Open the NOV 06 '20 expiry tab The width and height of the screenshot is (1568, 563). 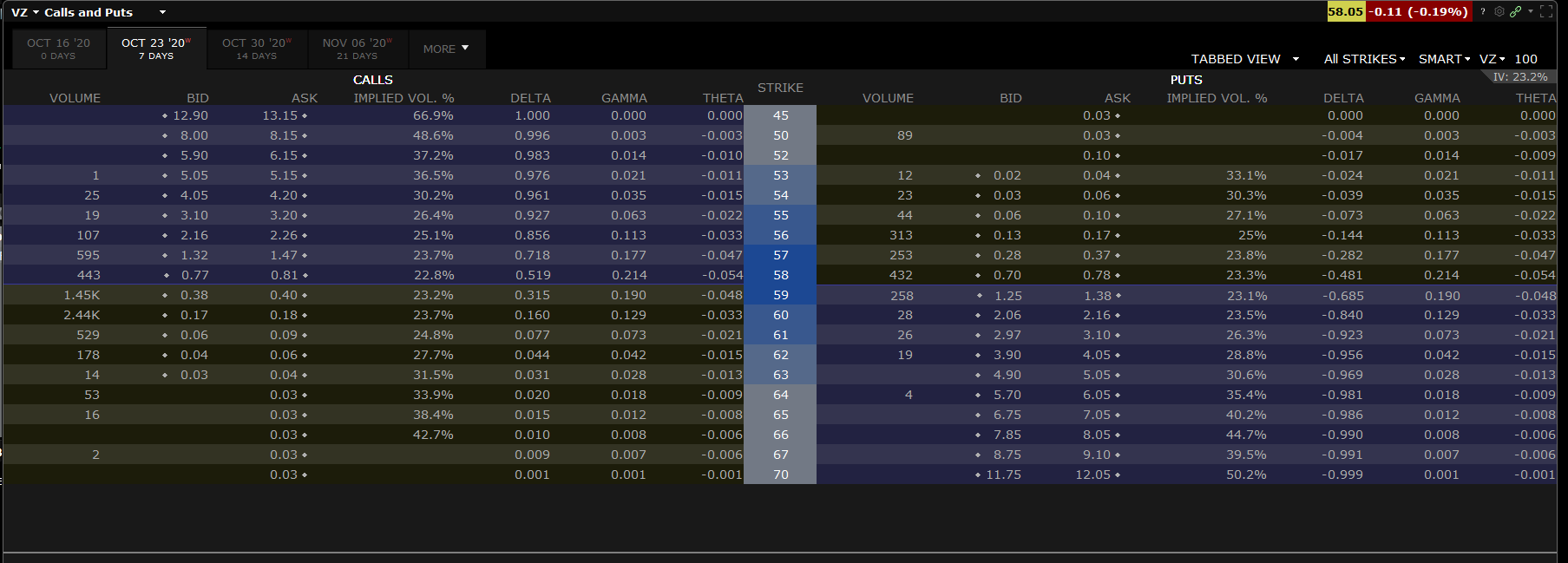point(358,49)
